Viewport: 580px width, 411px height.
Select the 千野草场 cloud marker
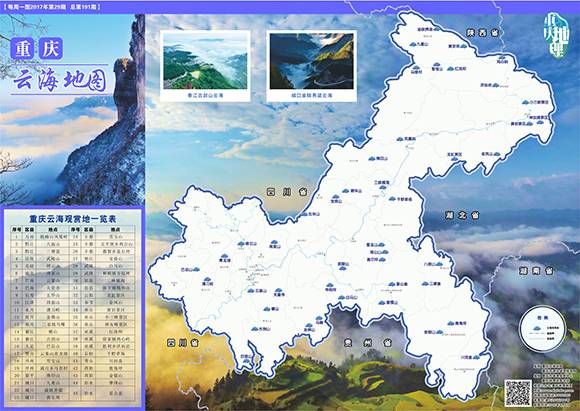pos(392,199)
